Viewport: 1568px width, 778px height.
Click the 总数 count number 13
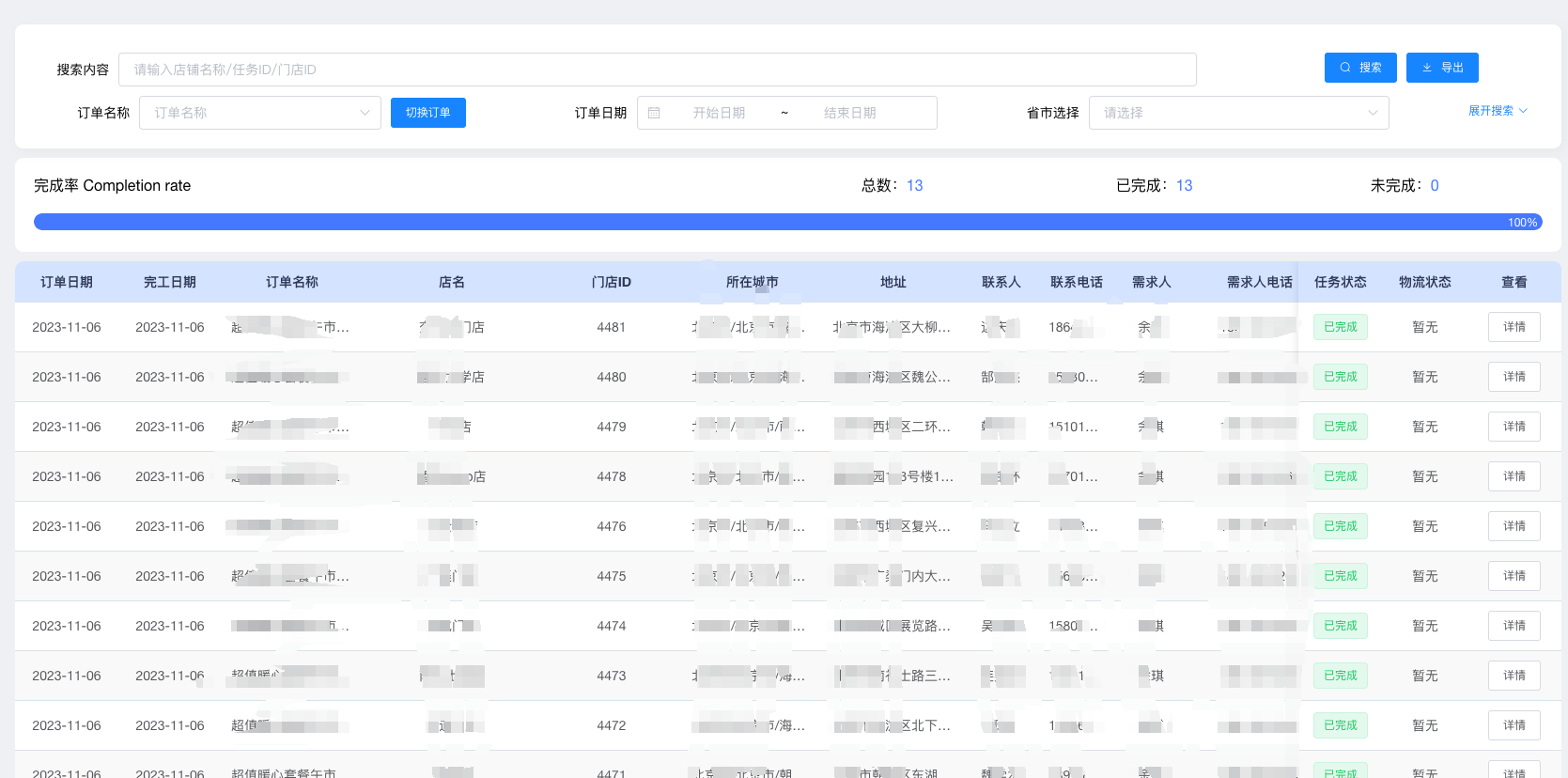[914, 186]
